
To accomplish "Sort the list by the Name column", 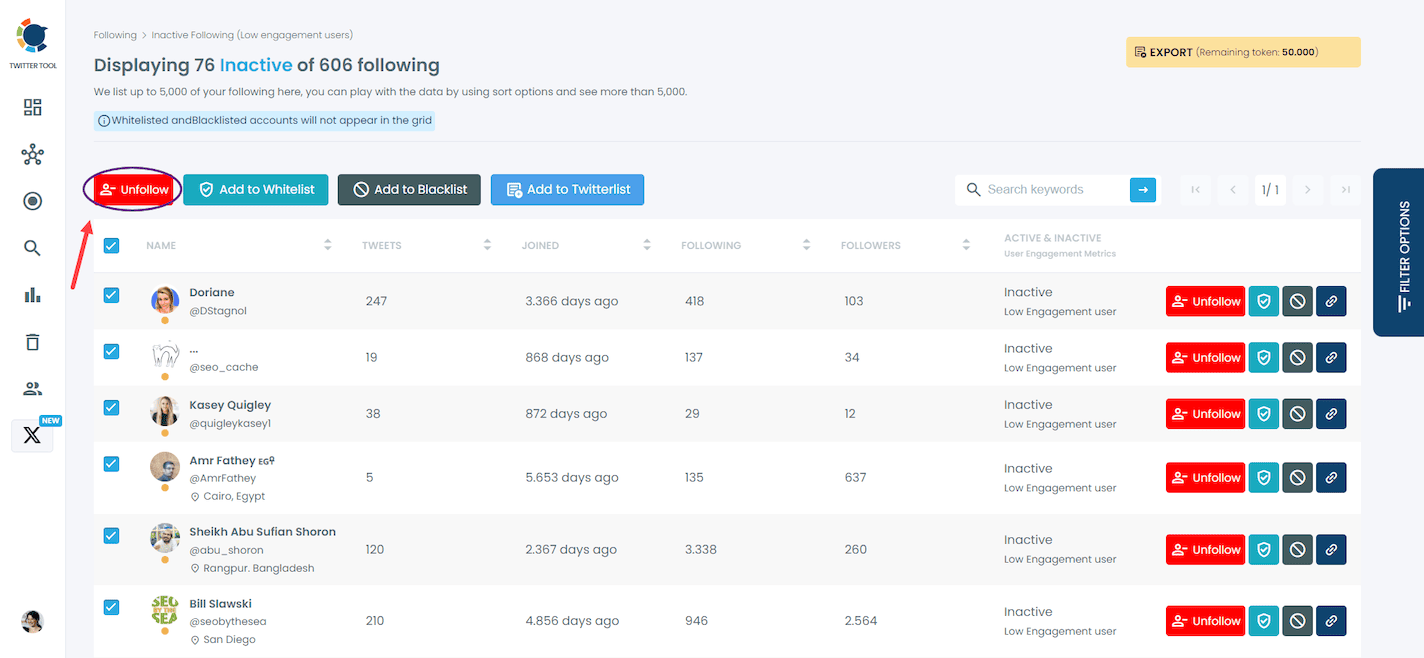I will point(327,245).
